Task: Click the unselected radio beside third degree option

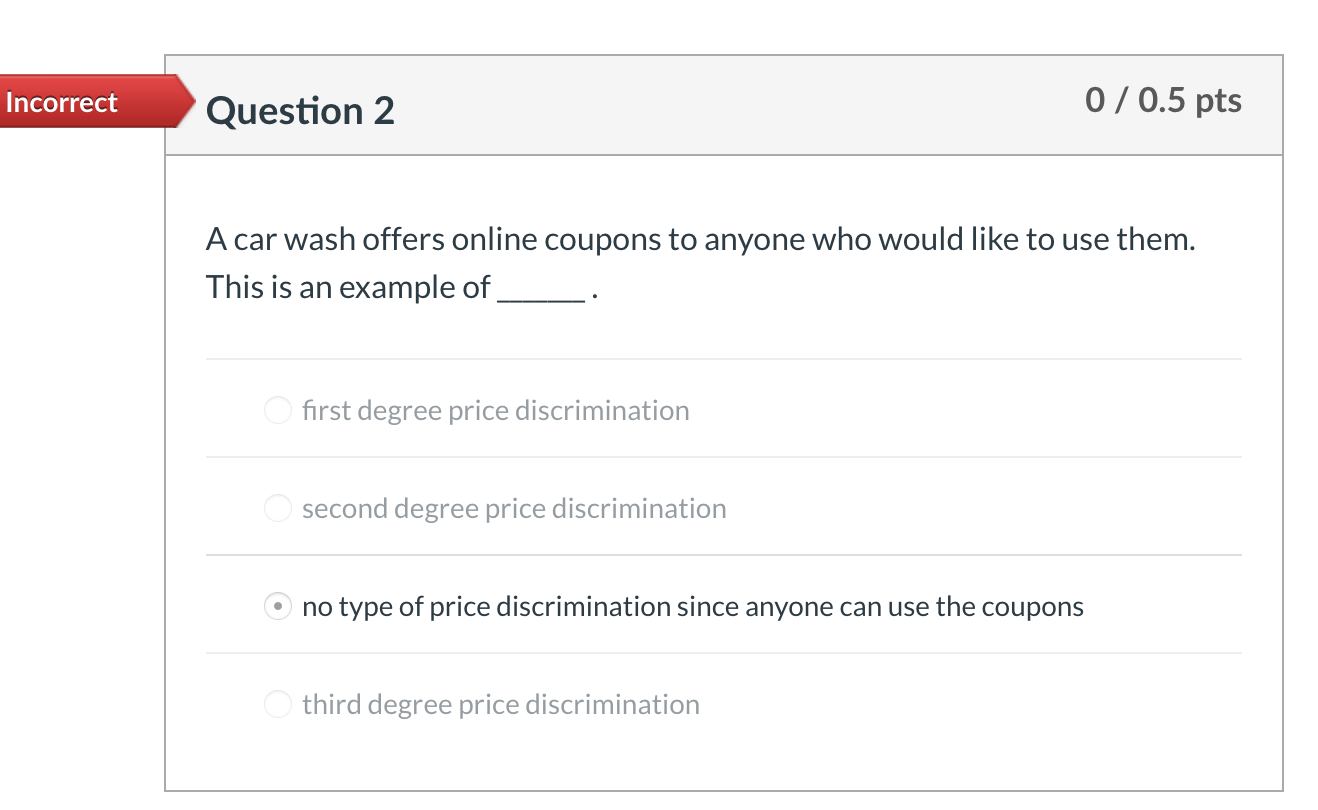Action: [x=278, y=704]
